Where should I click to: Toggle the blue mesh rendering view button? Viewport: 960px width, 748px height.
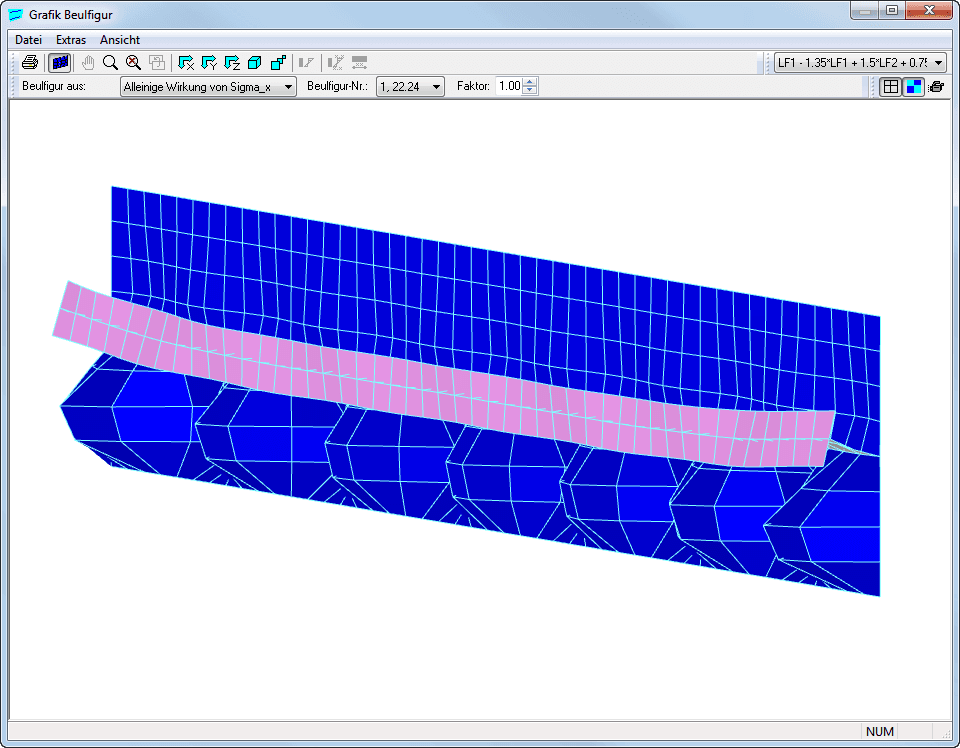(60, 62)
